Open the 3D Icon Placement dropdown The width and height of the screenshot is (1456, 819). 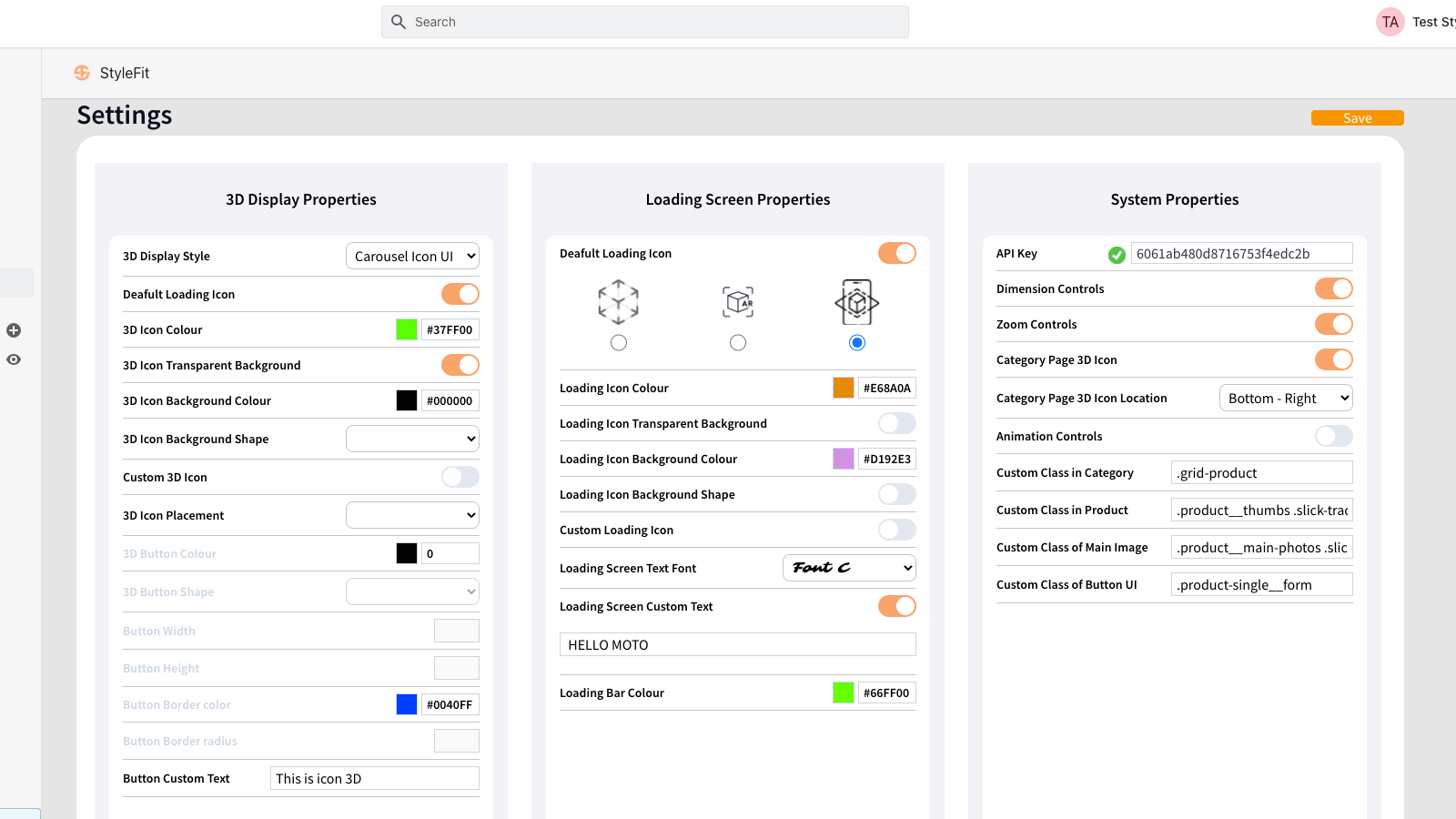click(x=412, y=515)
